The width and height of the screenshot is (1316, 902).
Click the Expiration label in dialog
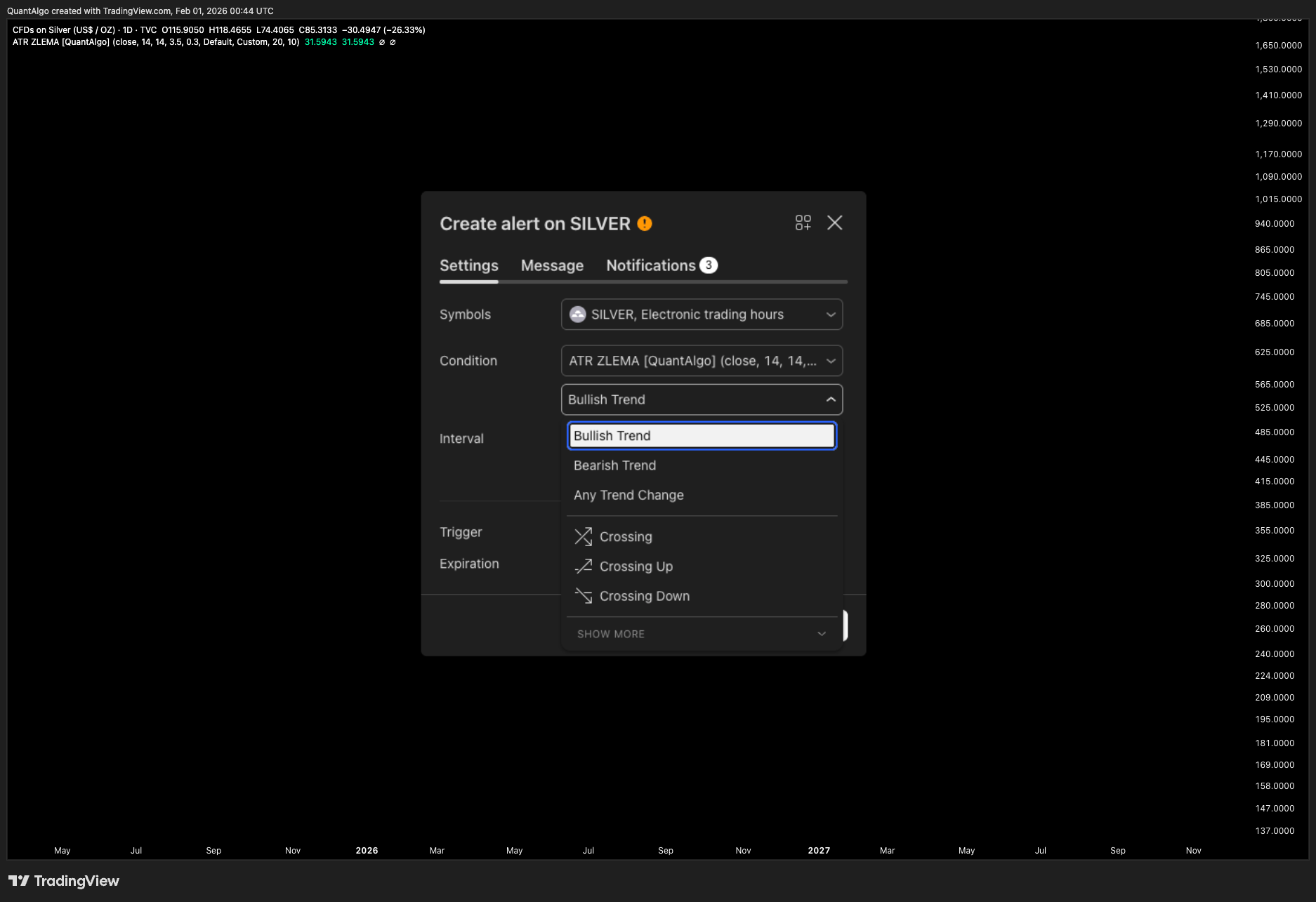(469, 564)
